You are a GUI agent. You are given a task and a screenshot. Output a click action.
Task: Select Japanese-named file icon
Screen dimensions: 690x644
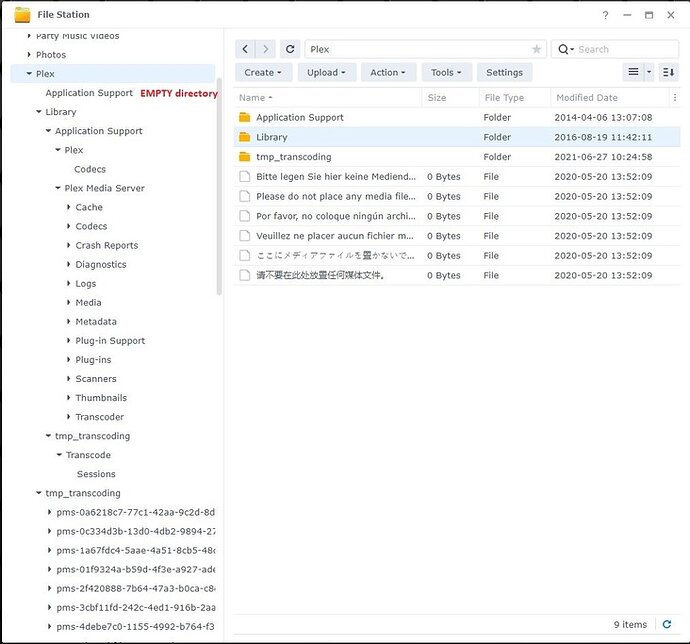244,255
